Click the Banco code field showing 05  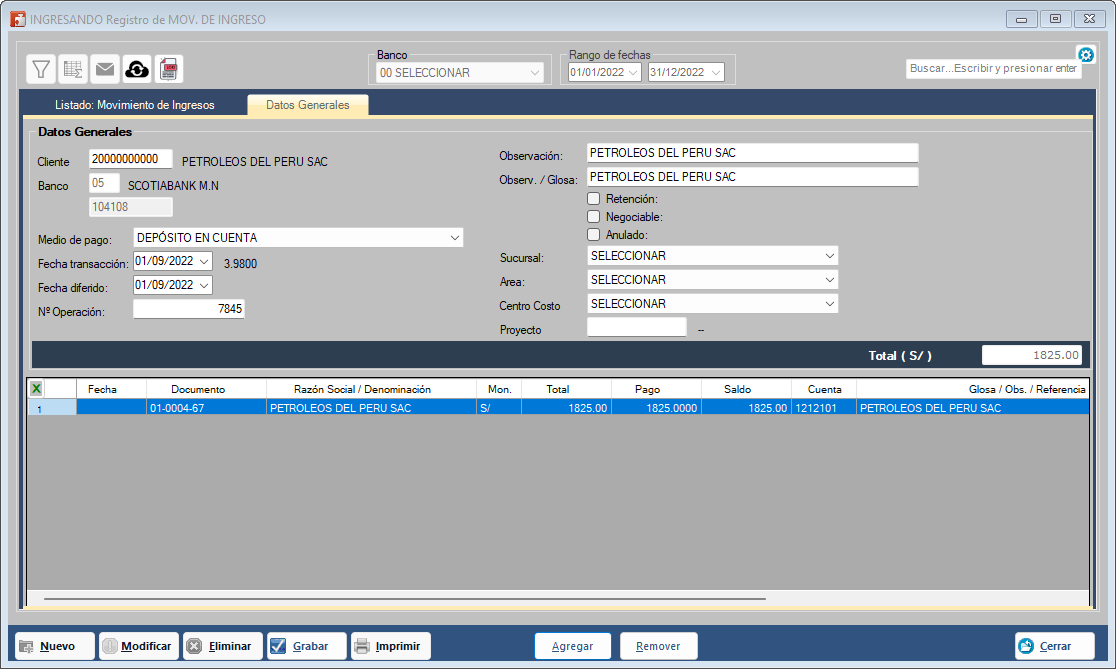[104, 184]
